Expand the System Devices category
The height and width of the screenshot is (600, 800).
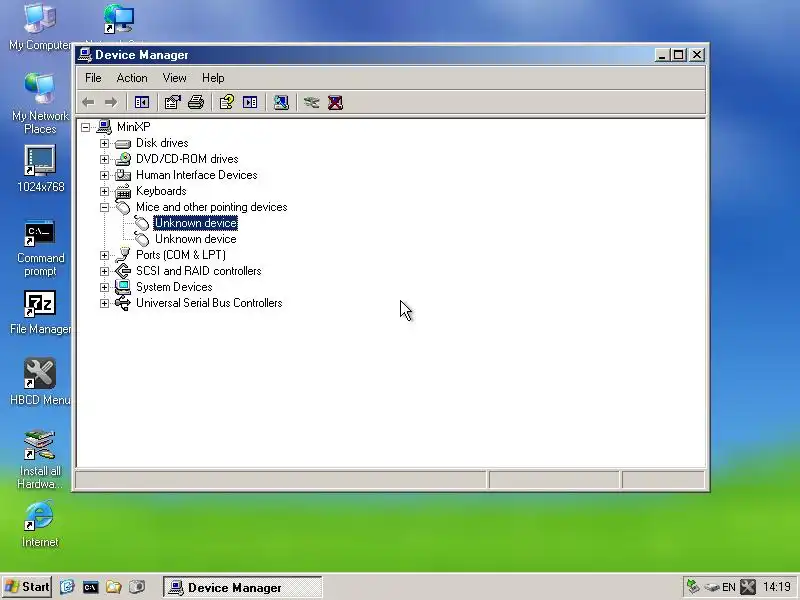tap(105, 287)
